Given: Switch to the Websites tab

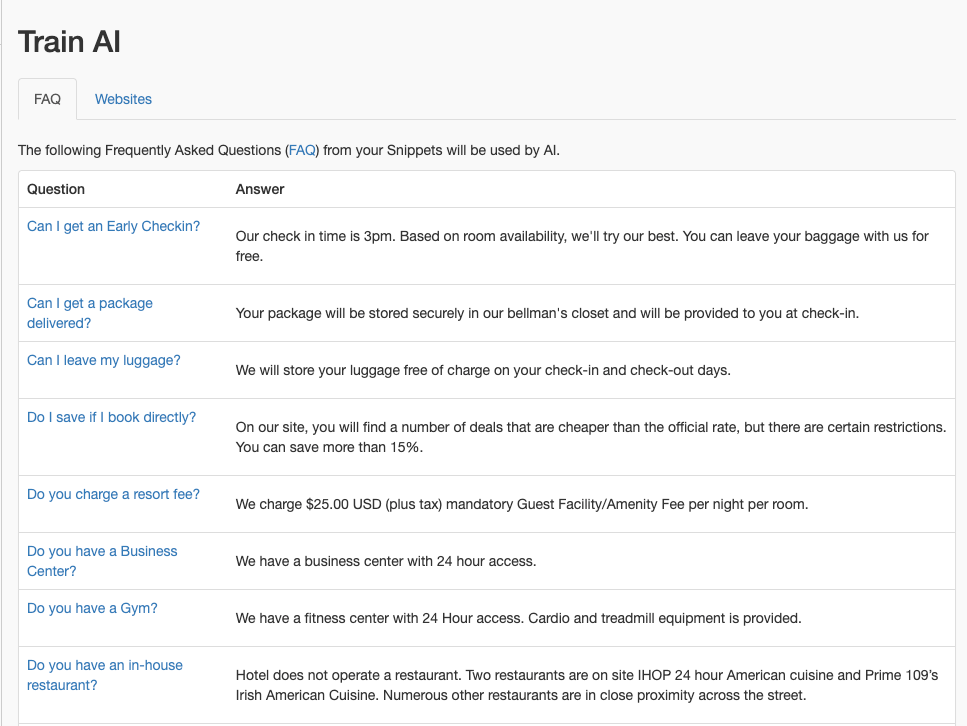Looking at the screenshot, I should [123, 99].
